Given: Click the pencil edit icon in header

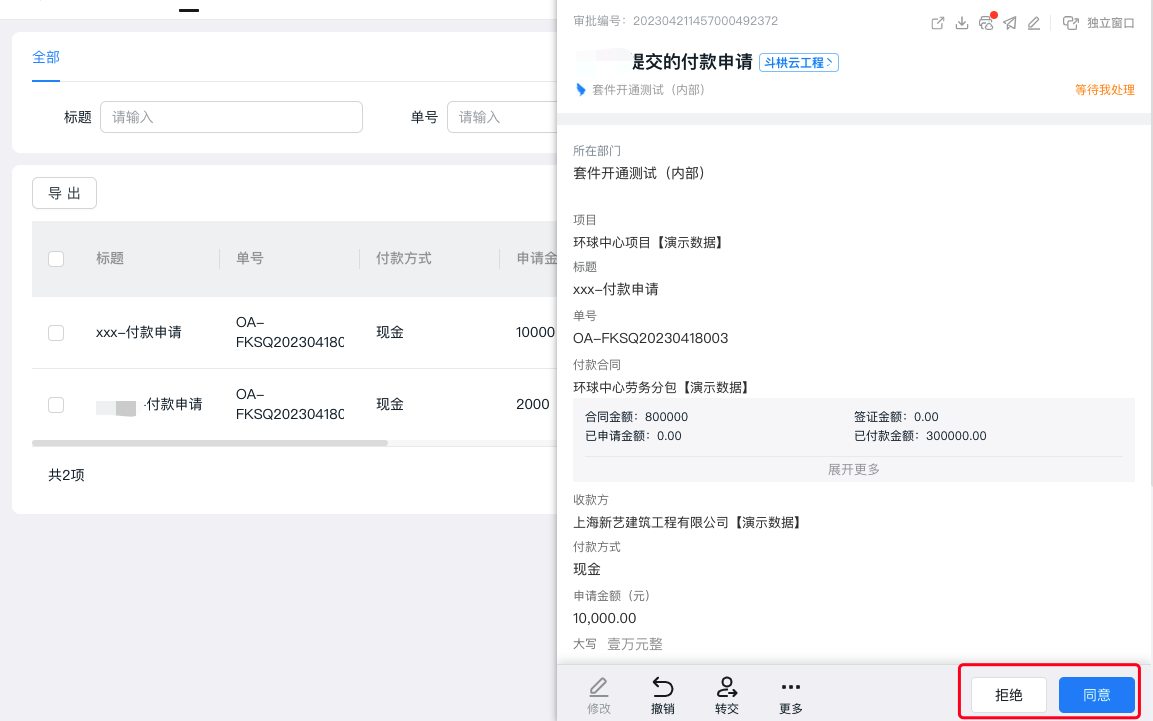Looking at the screenshot, I should (x=1034, y=24).
